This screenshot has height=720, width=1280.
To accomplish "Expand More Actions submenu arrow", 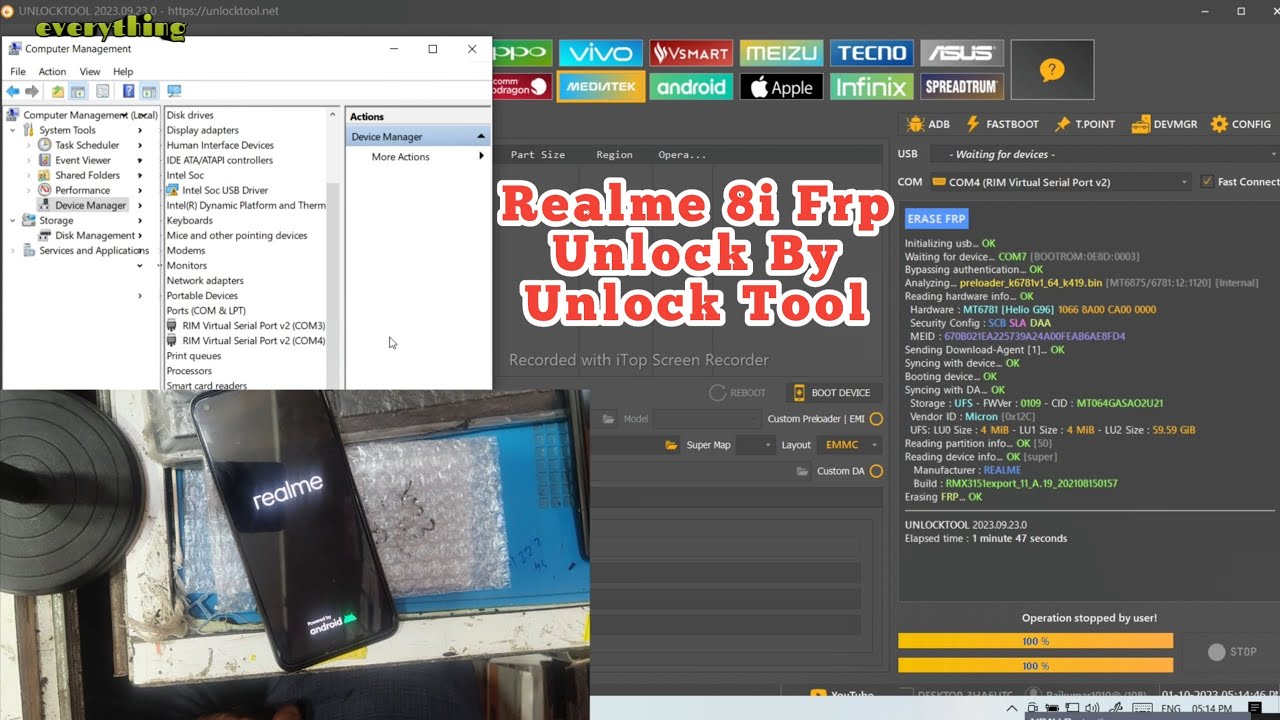I will coord(481,156).
